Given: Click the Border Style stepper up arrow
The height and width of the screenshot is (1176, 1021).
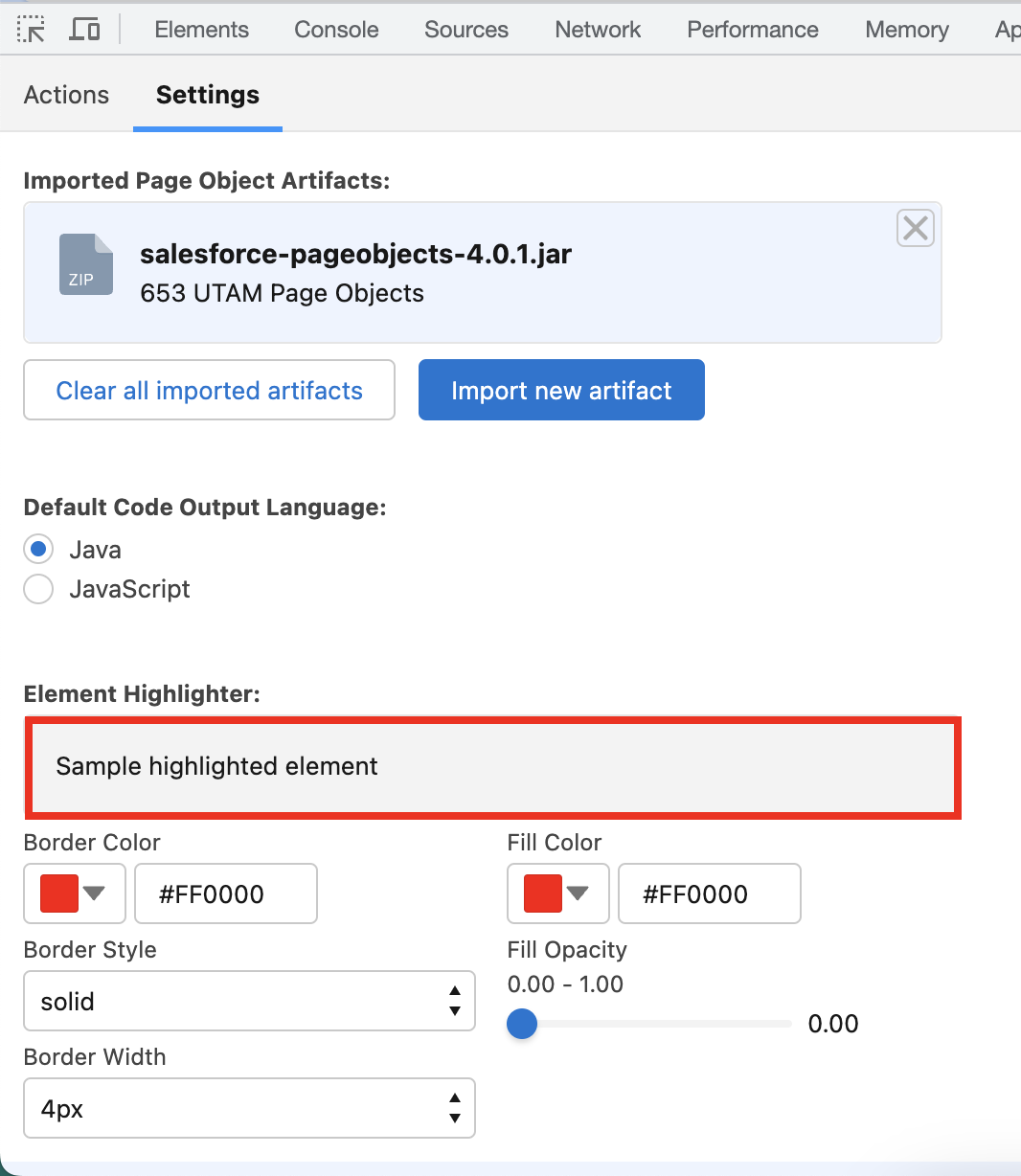Looking at the screenshot, I should [454, 993].
